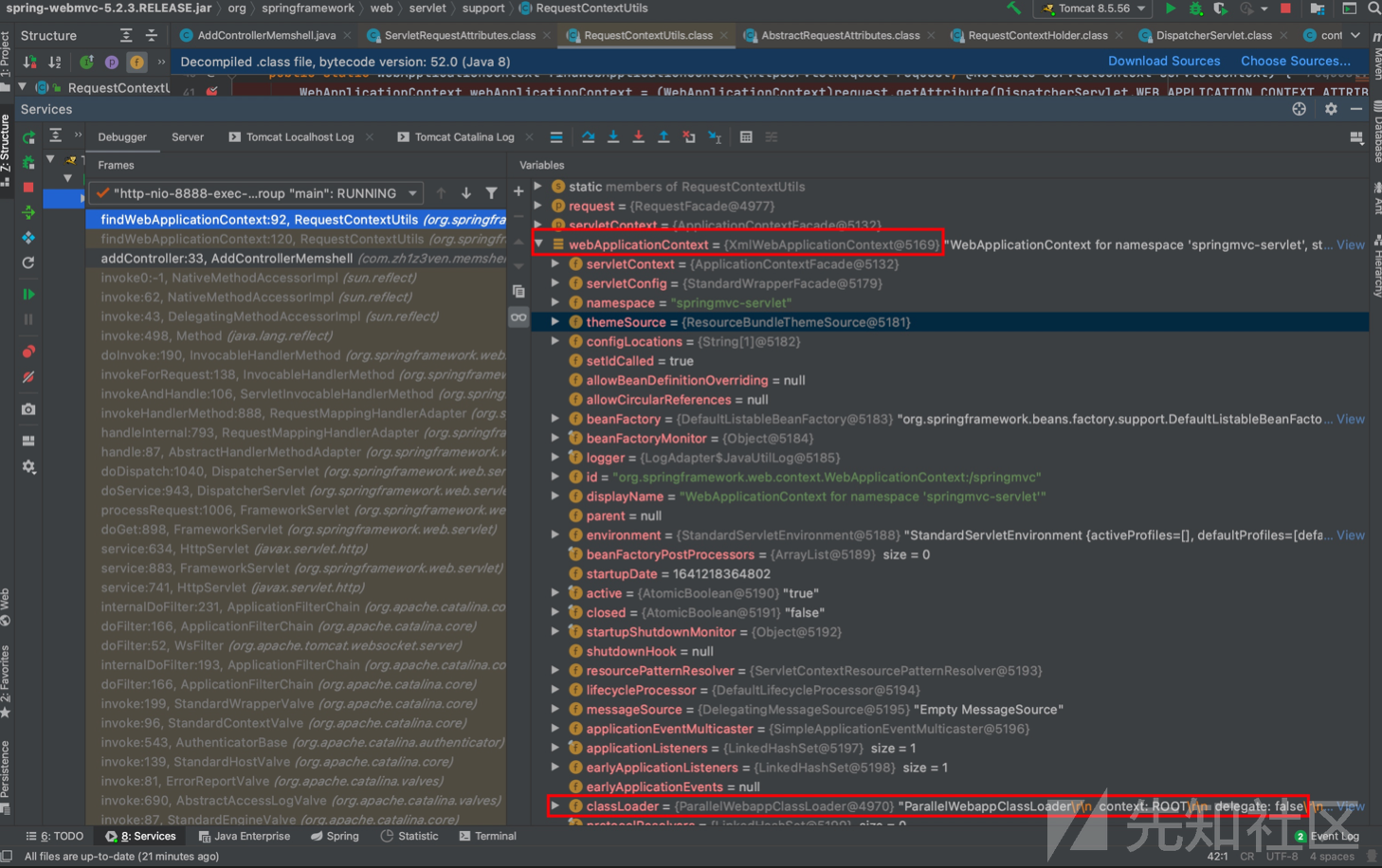
Task: Click the New Watch plus icon
Action: click(x=518, y=191)
